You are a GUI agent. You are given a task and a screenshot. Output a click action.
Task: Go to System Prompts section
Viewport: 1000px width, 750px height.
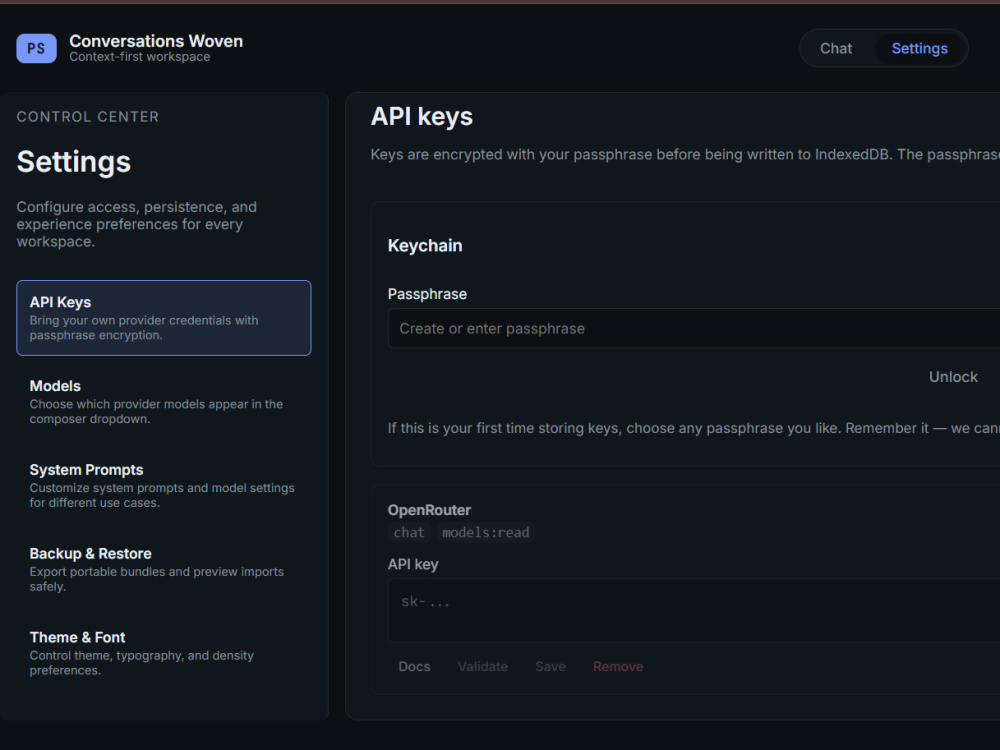pos(164,485)
